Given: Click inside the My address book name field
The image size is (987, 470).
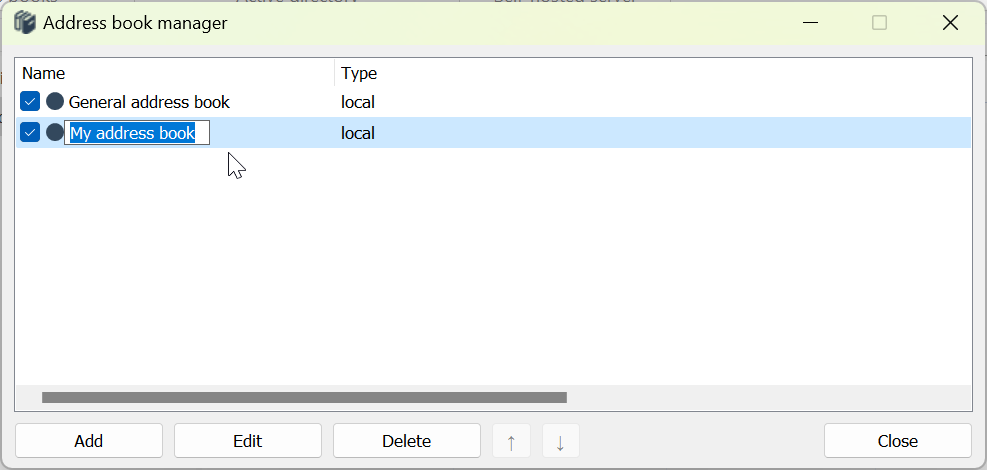Looking at the screenshot, I should click(x=137, y=133).
